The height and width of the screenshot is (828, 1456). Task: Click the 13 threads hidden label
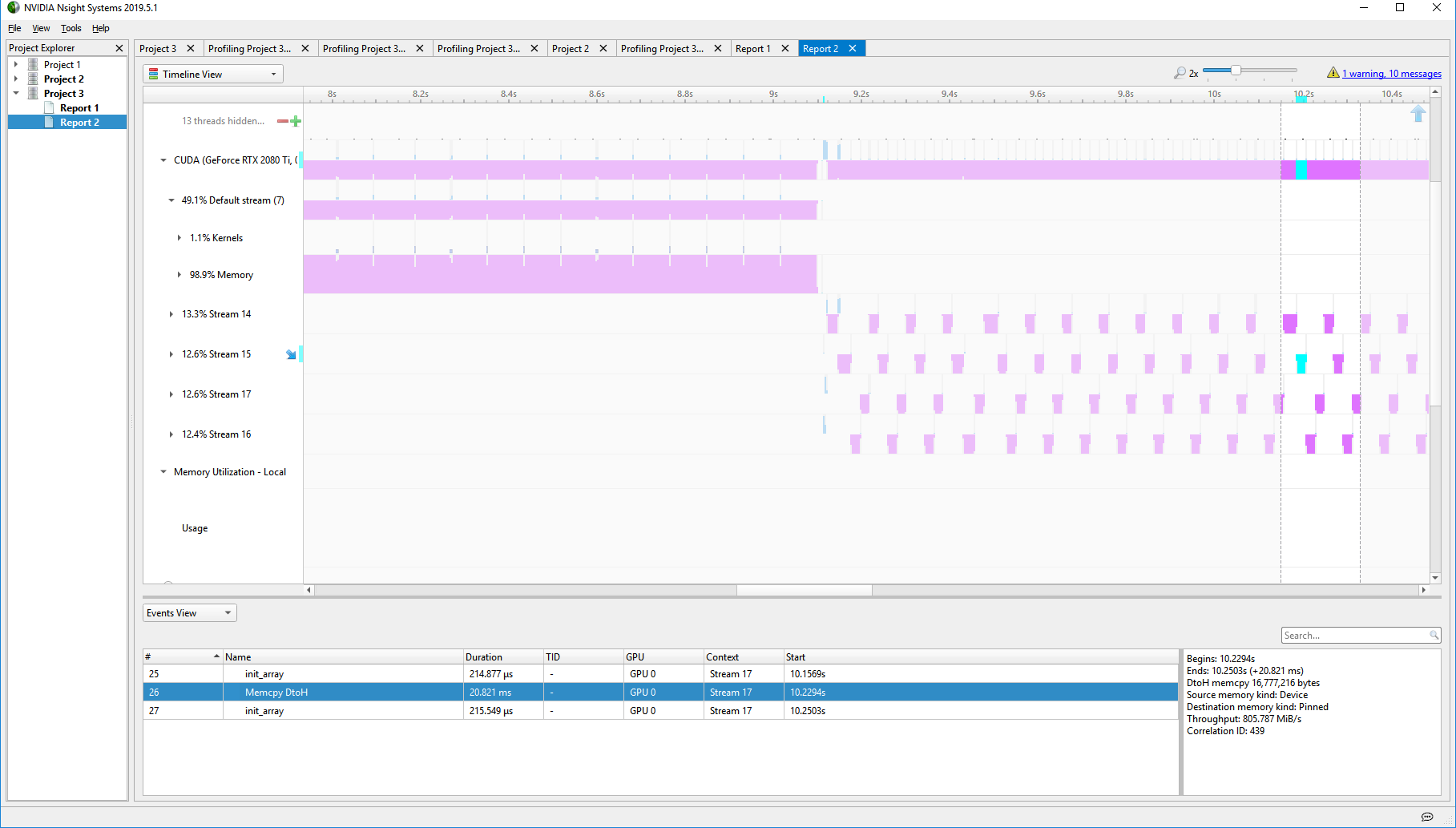[223, 121]
